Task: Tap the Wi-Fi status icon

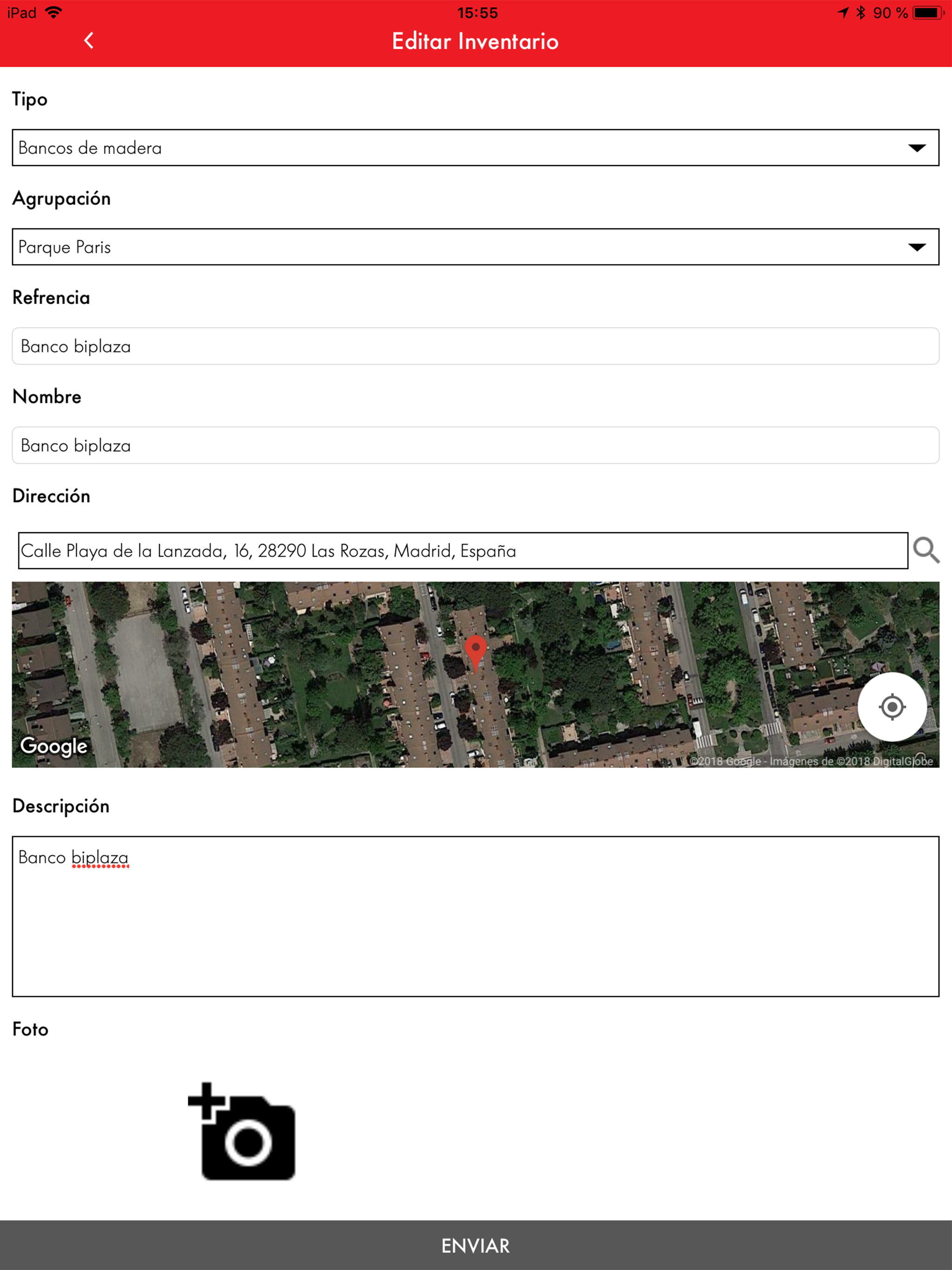Action: click(53, 12)
